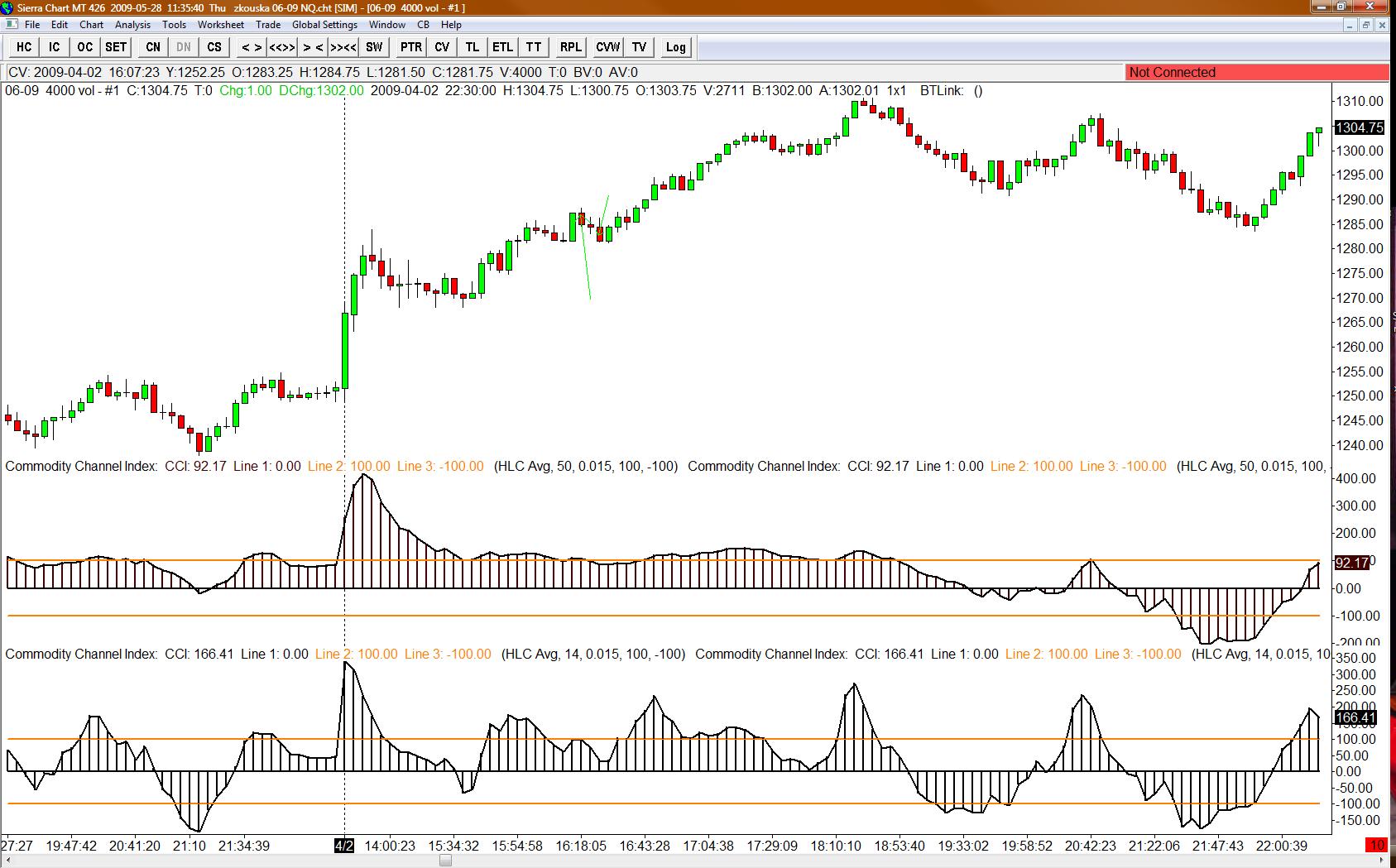Click the 1240.00 price scale label
Viewport: 1396px width, 868px height.
(x=1359, y=445)
